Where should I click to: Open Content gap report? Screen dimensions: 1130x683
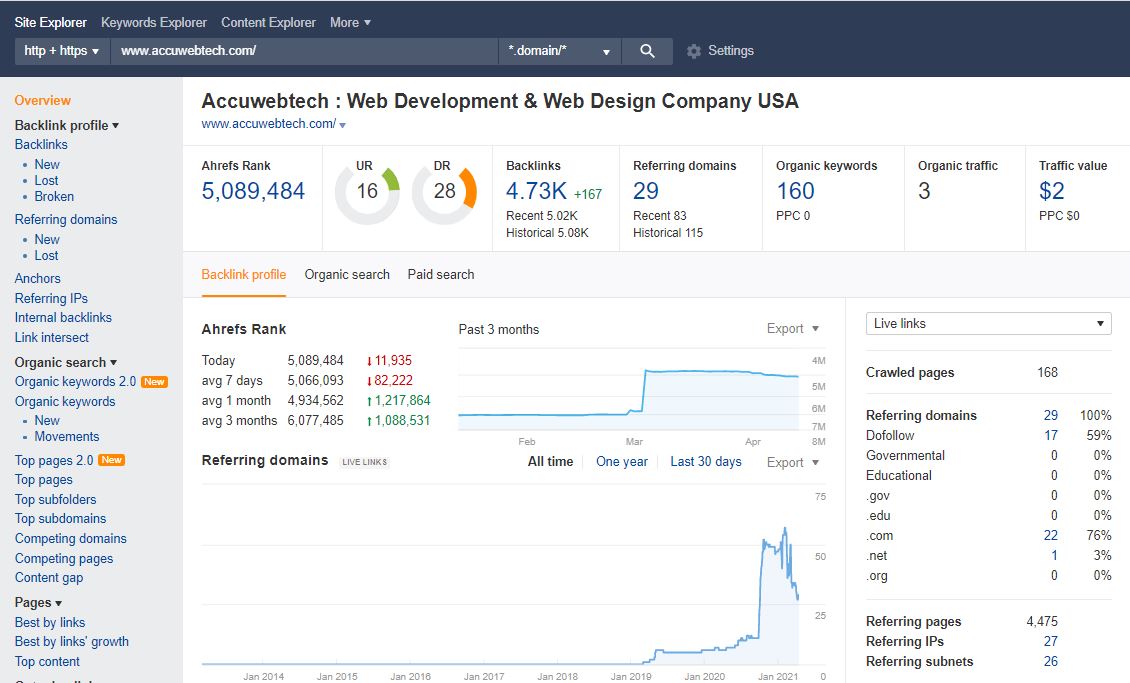49,577
